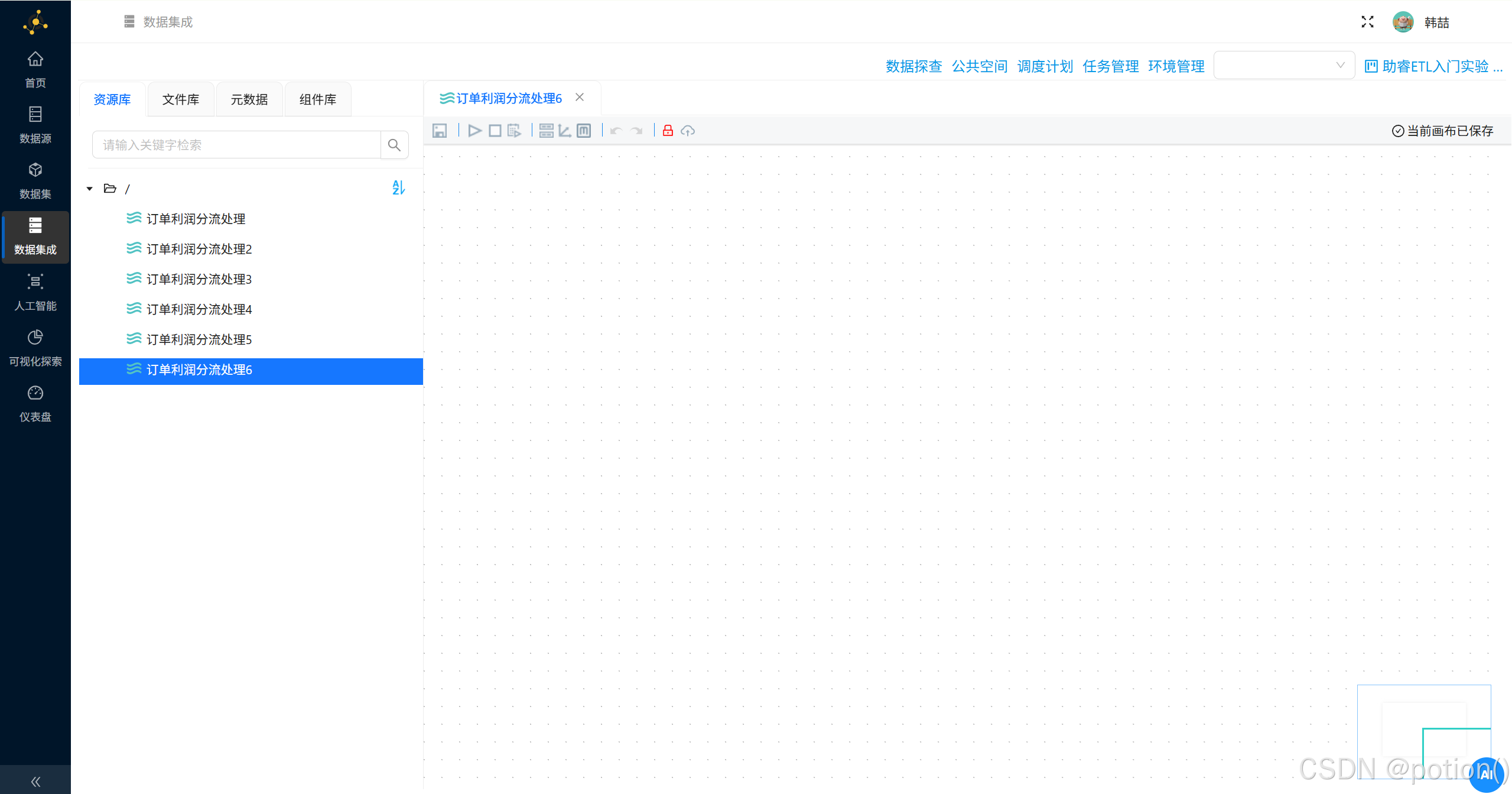Click the red lock icon in the toolbar
Image resolution: width=1512 pixels, height=794 pixels.
coord(667,130)
